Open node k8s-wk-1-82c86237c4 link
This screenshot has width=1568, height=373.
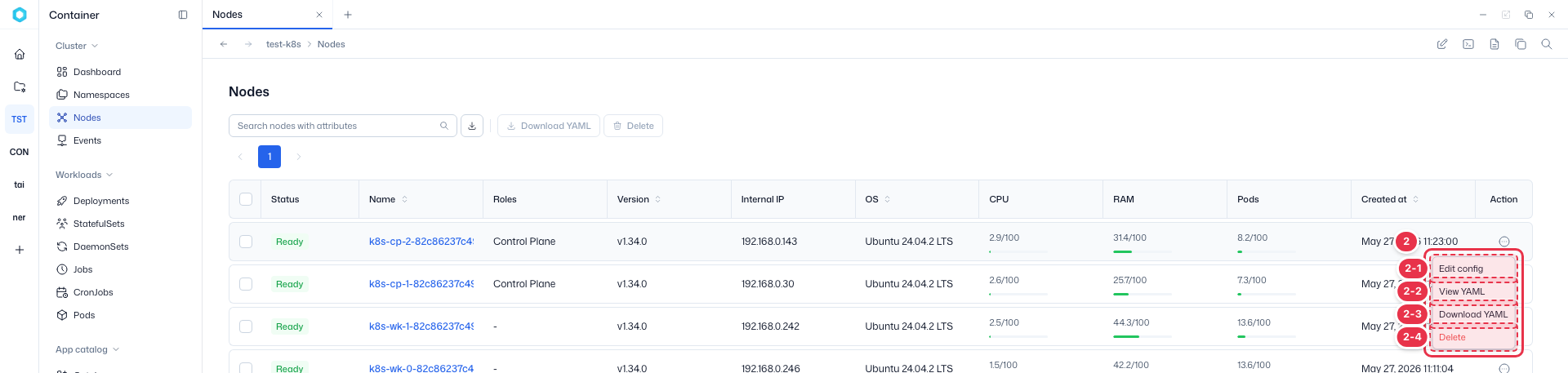pos(421,326)
